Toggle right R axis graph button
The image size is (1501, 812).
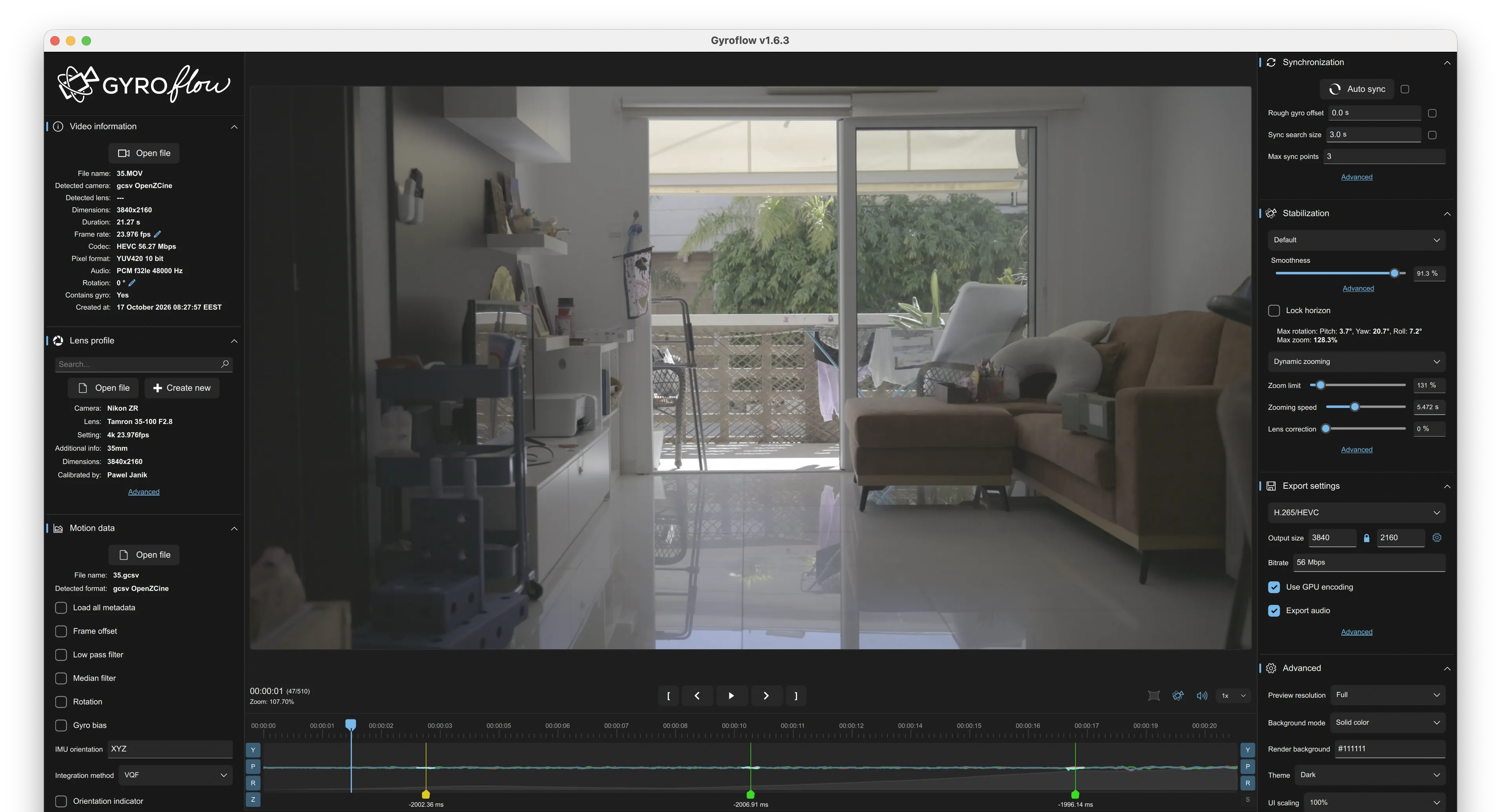tap(1248, 783)
